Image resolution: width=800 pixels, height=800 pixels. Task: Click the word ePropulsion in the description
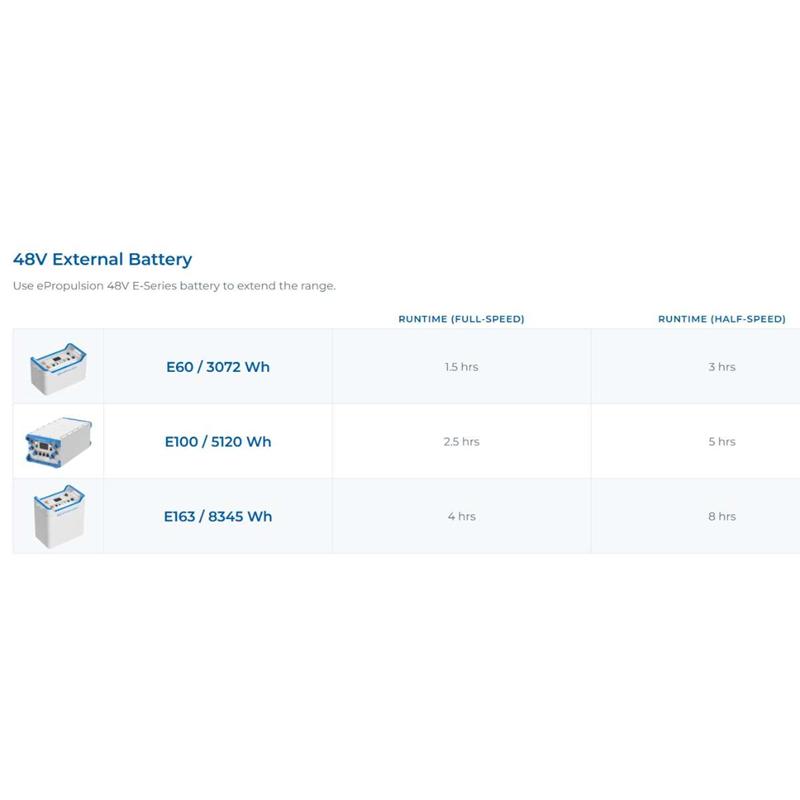(78, 286)
